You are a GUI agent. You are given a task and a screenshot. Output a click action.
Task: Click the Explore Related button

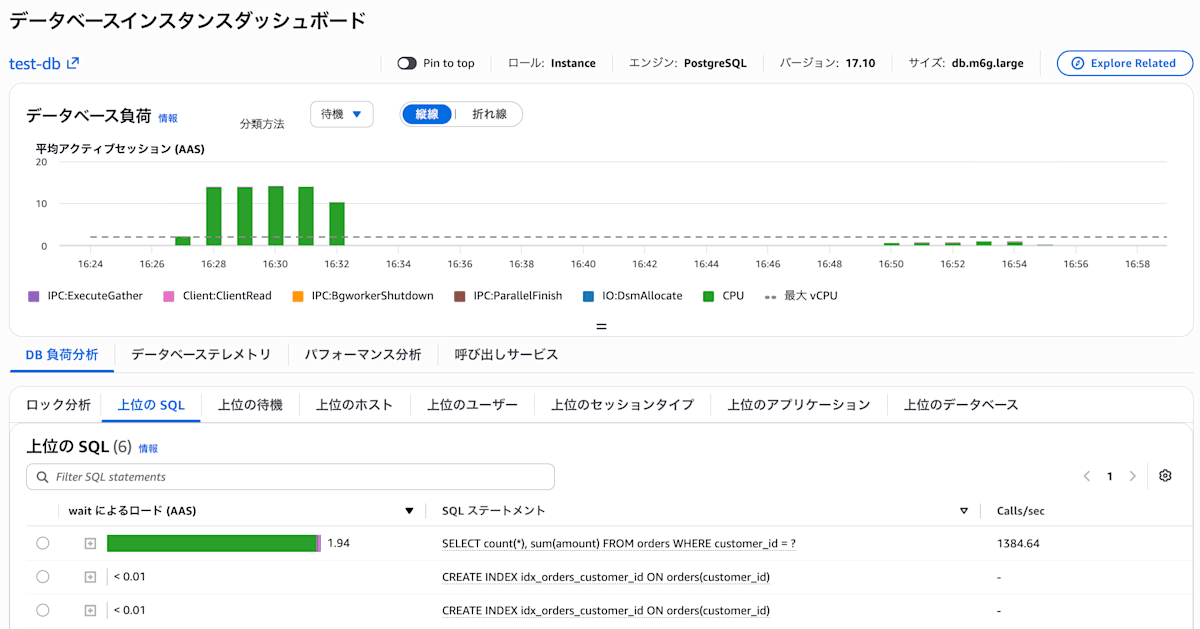(x=1125, y=63)
